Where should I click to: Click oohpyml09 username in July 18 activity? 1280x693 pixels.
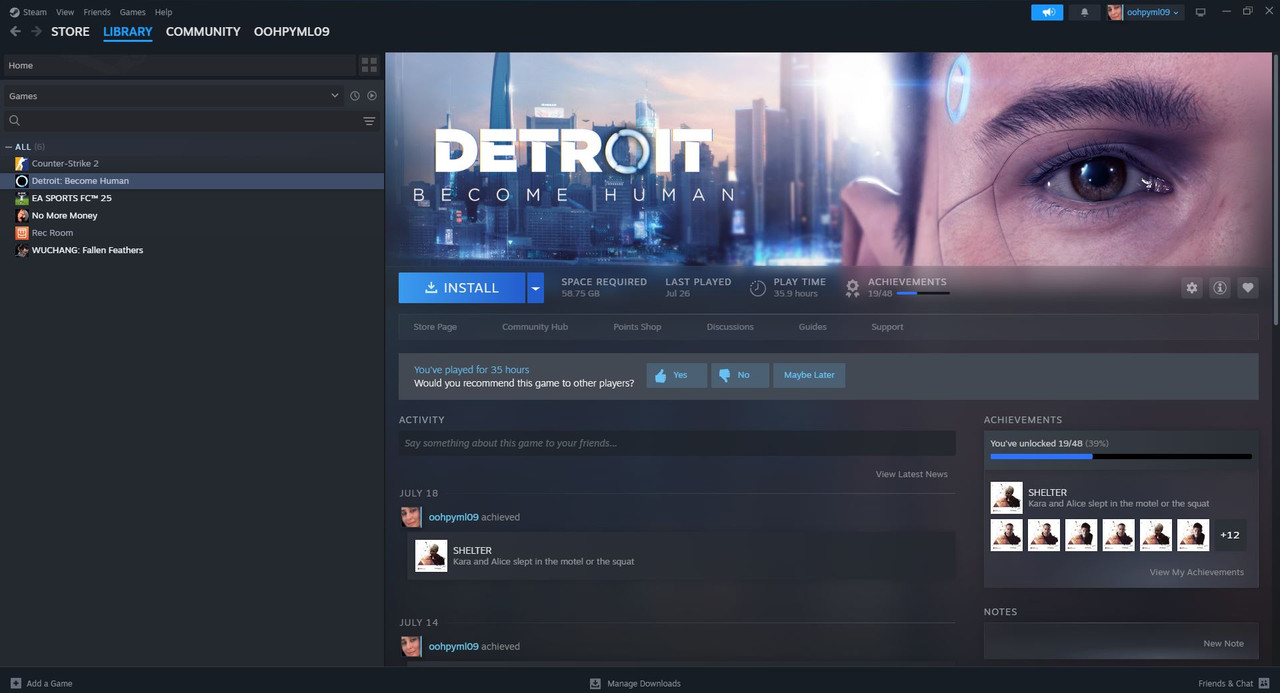(453, 517)
